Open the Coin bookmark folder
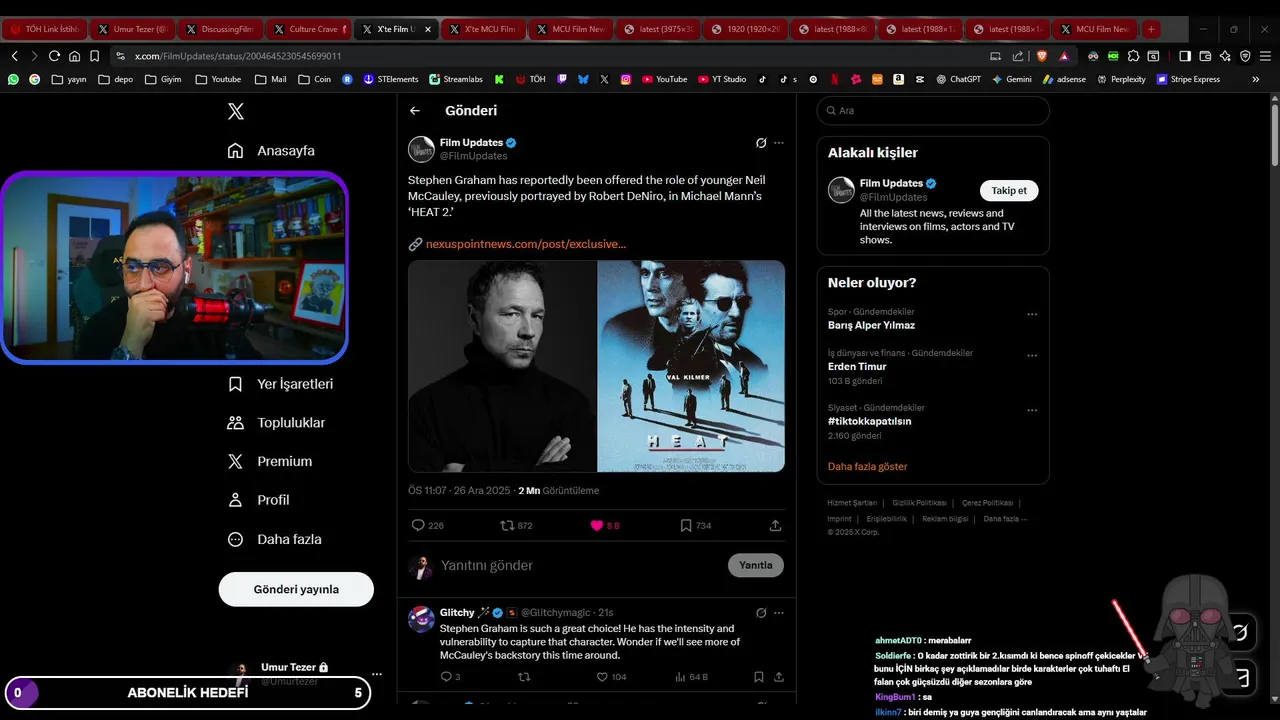 point(314,79)
